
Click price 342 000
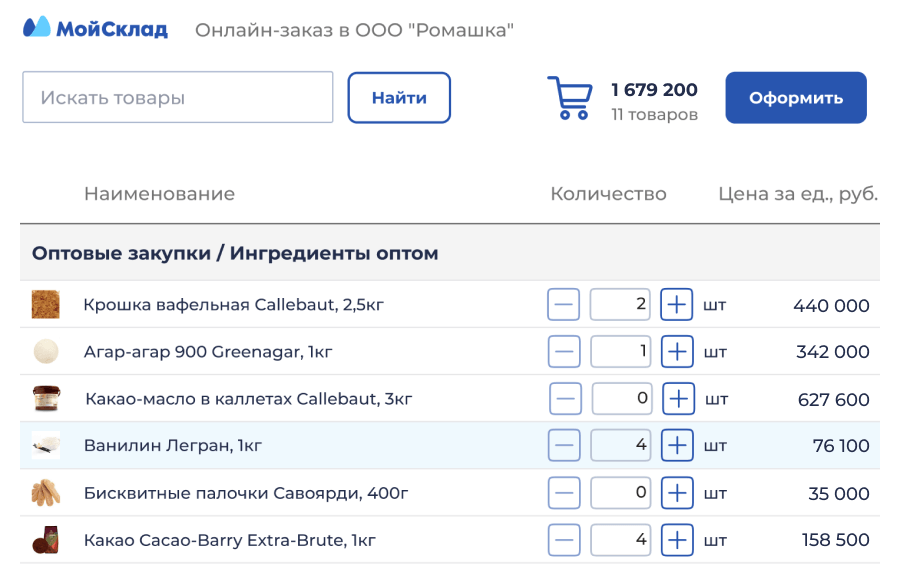832,351
